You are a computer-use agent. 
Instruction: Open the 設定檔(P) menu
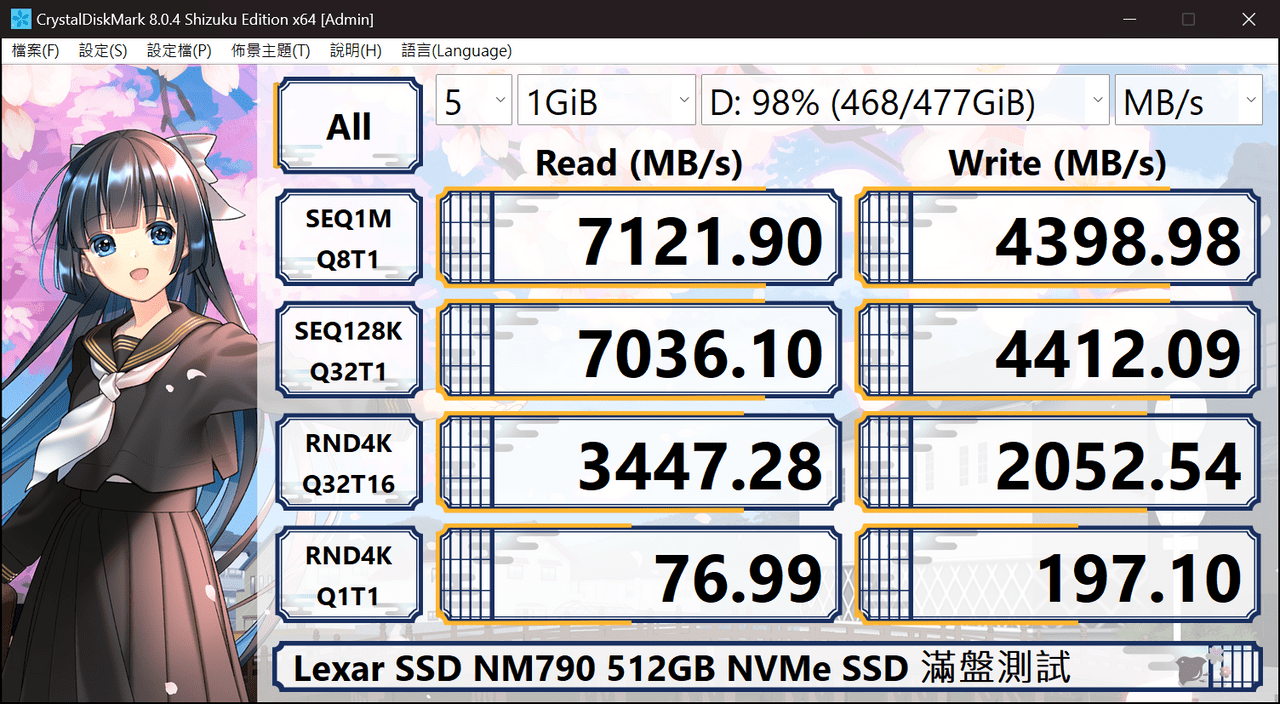click(x=179, y=51)
